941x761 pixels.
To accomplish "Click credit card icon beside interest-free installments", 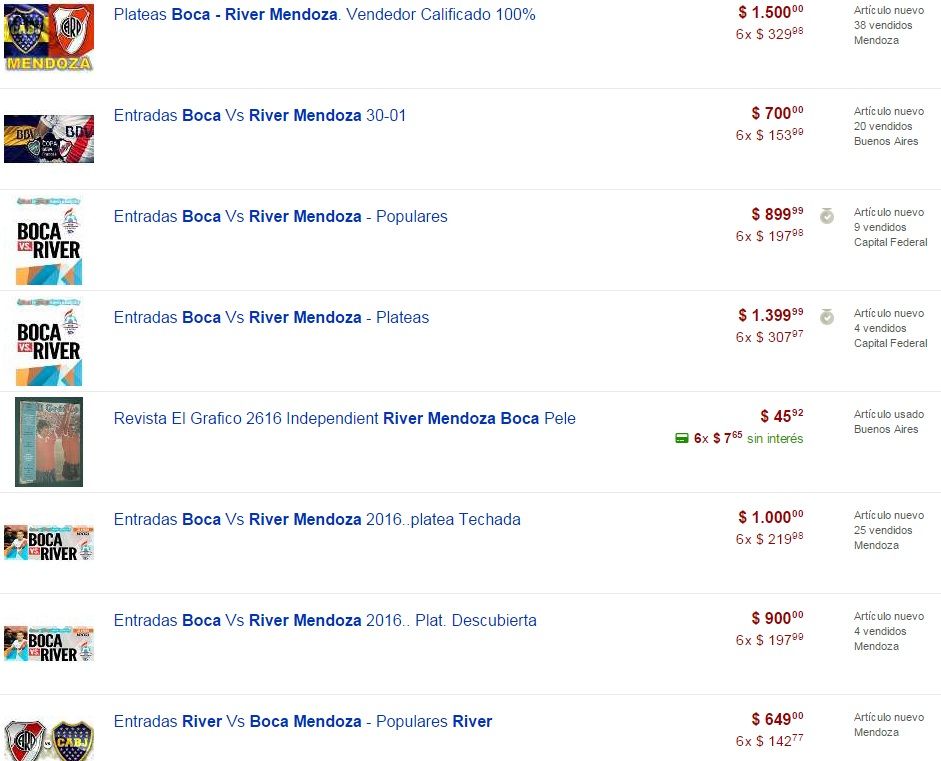I will click(681, 438).
